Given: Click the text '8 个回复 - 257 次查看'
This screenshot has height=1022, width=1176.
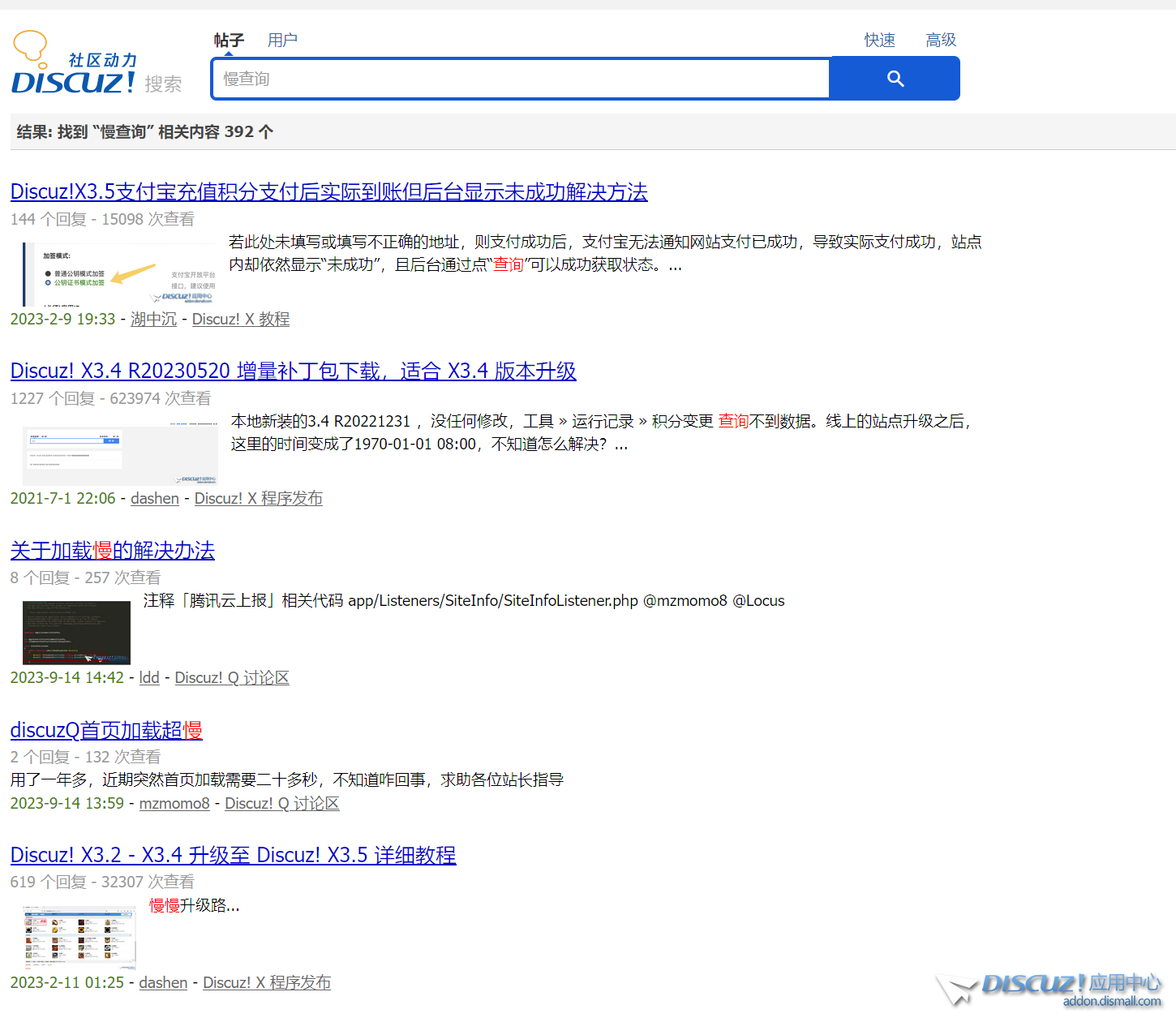Looking at the screenshot, I should [x=85, y=578].
